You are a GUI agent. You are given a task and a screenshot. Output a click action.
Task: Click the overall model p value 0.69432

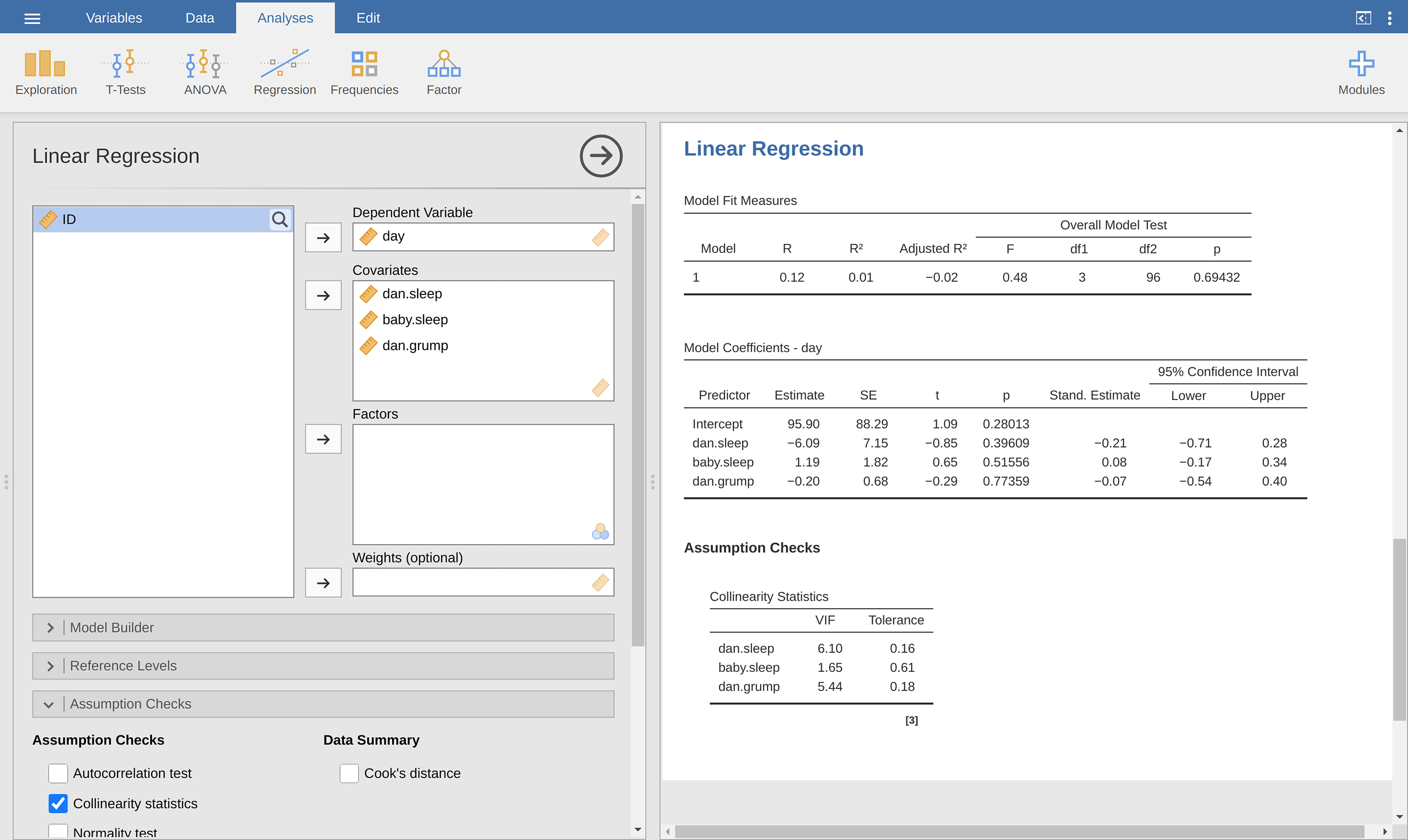(1217, 277)
